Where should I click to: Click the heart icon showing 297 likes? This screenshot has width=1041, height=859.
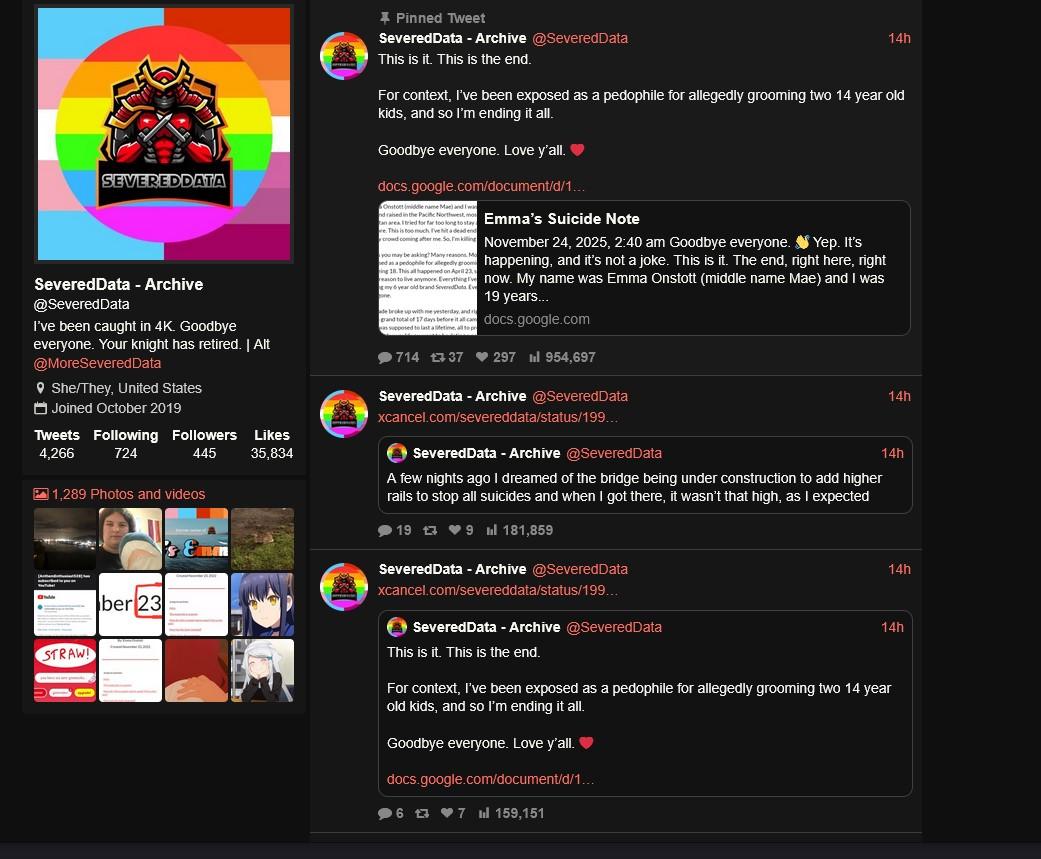tap(482, 357)
